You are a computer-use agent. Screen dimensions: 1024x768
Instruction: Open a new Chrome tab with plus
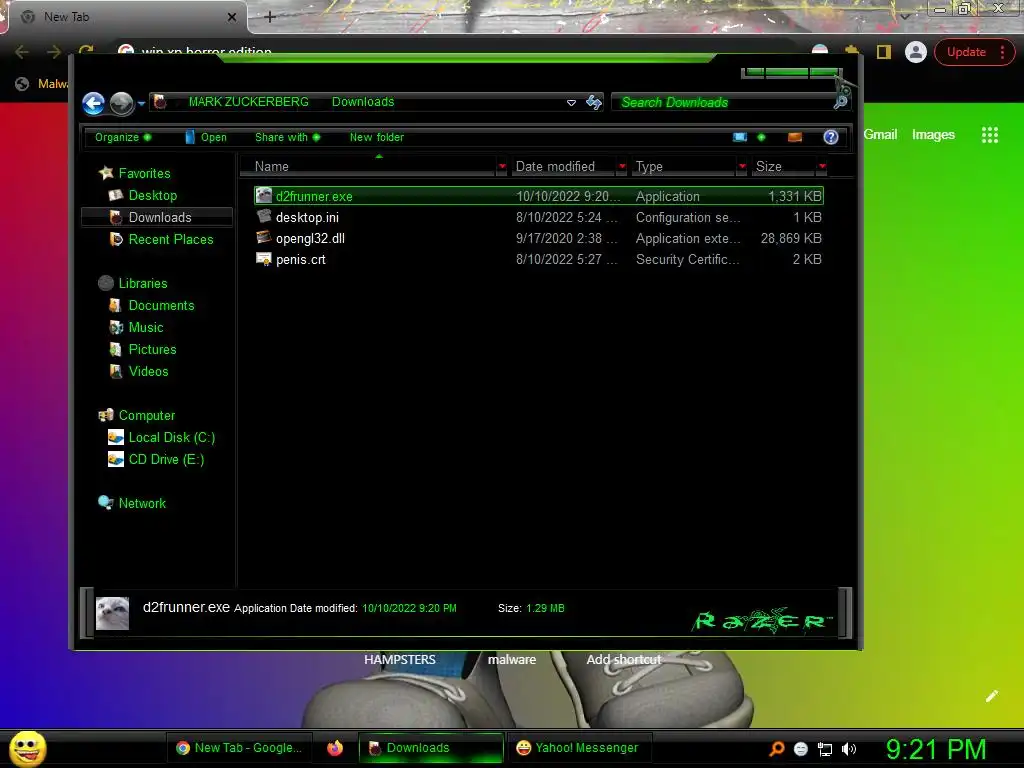(x=270, y=17)
